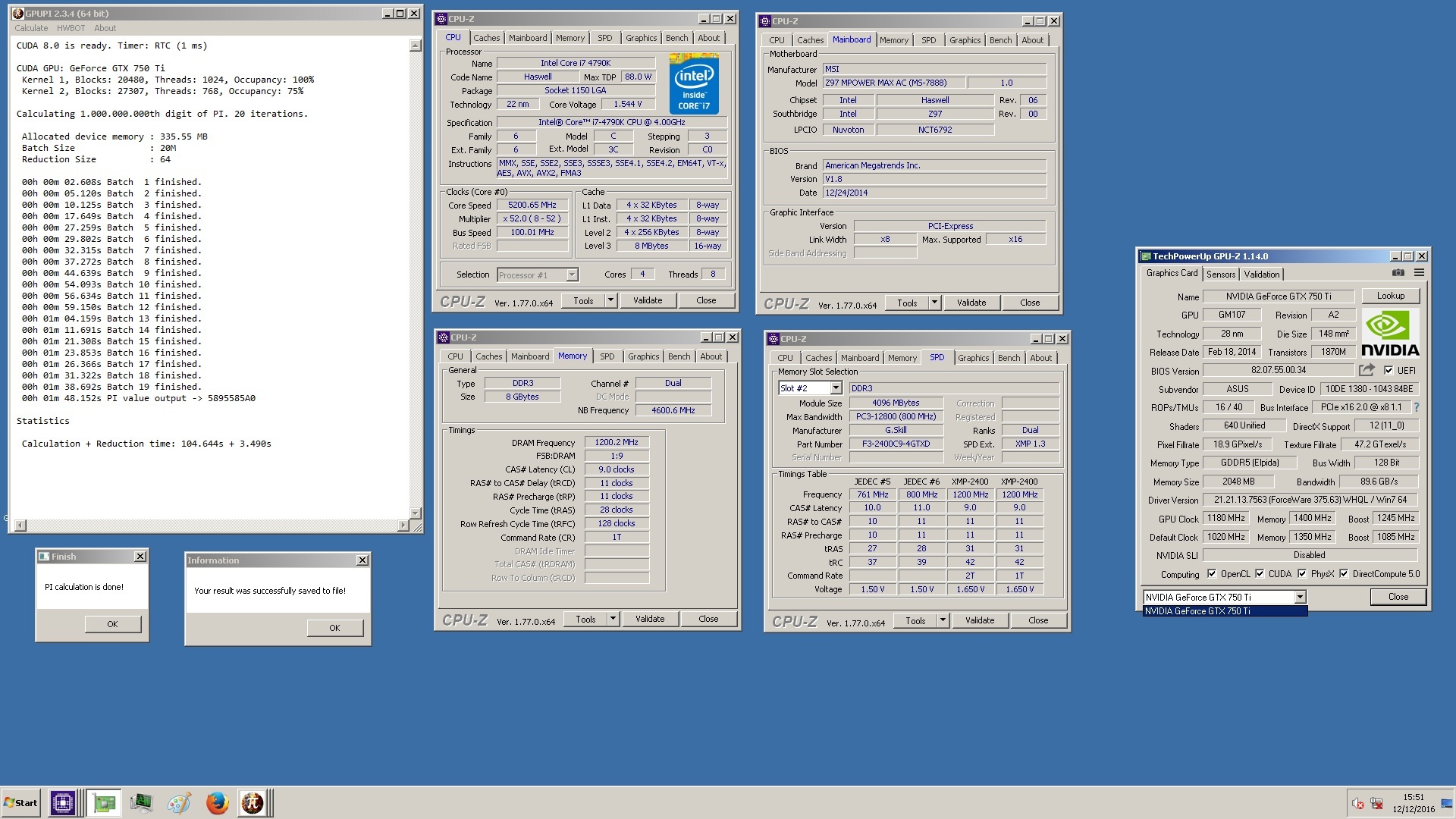Click GPUPI title bar app icon

tap(18, 14)
